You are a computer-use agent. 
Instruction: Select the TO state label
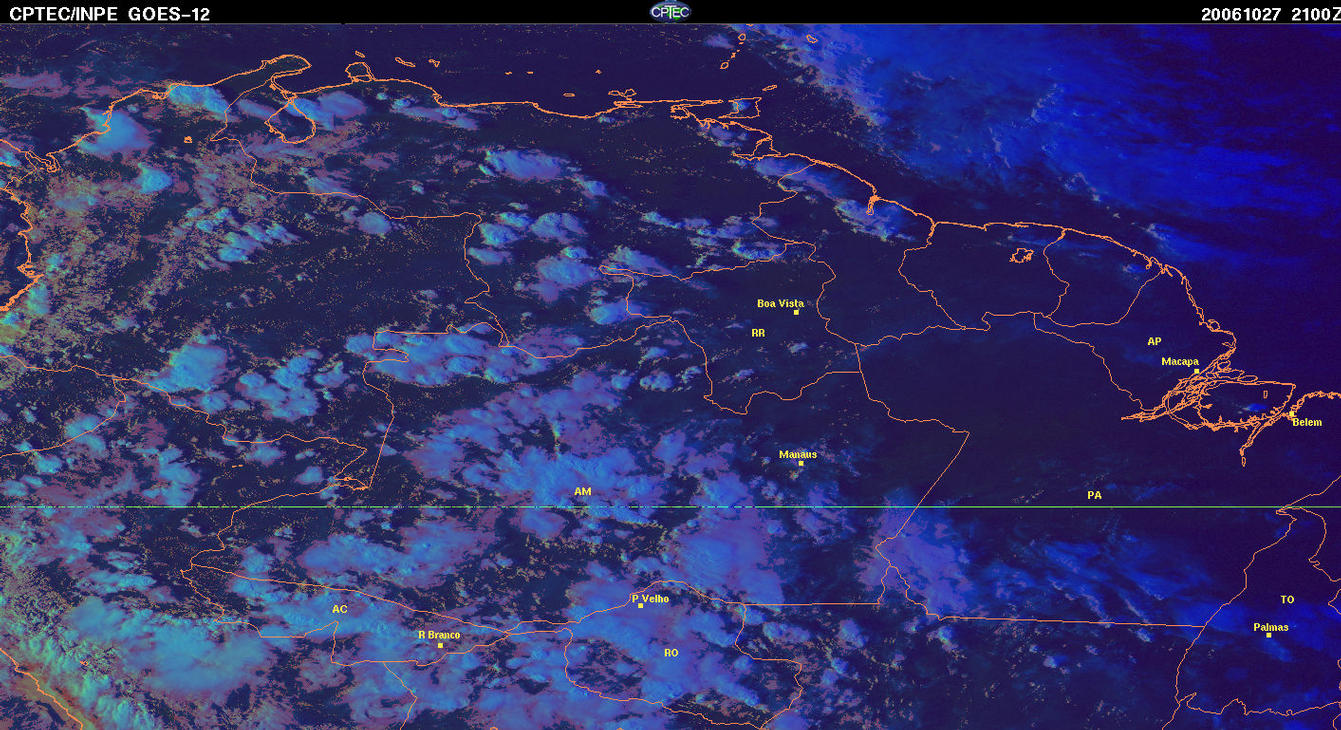pos(1287,600)
